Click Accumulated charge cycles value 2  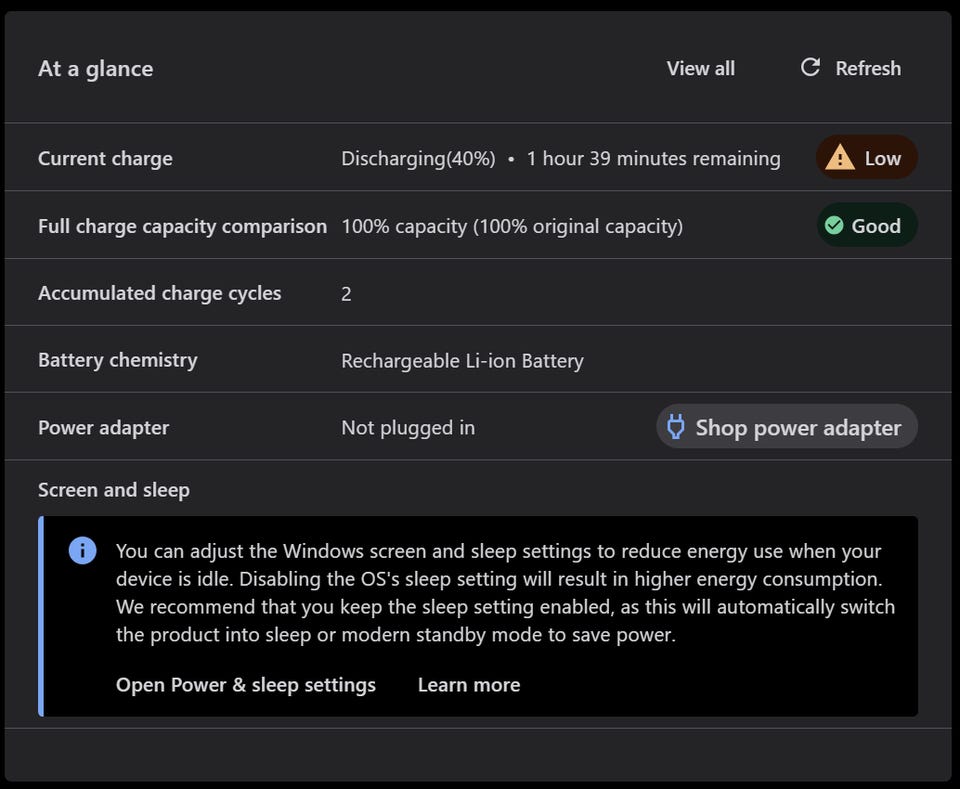pos(346,293)
